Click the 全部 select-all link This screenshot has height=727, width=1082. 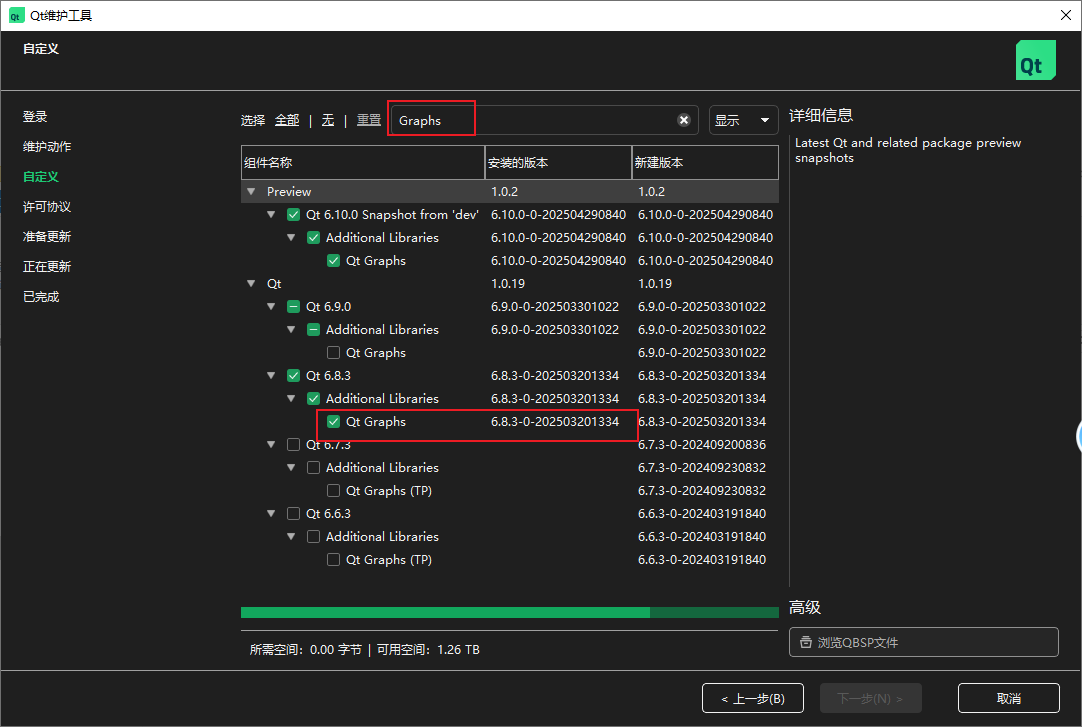tap(287, 120)
